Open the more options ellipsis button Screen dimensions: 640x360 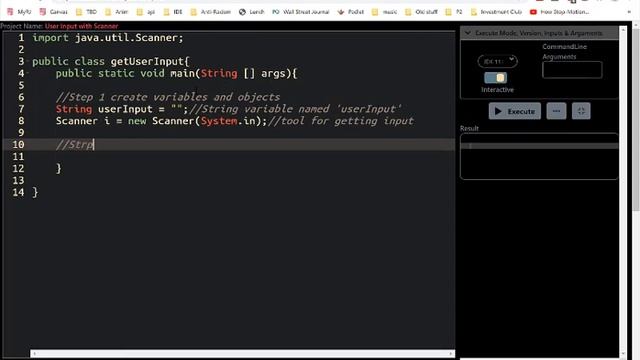pyautogui.click(x=556, y=111)
